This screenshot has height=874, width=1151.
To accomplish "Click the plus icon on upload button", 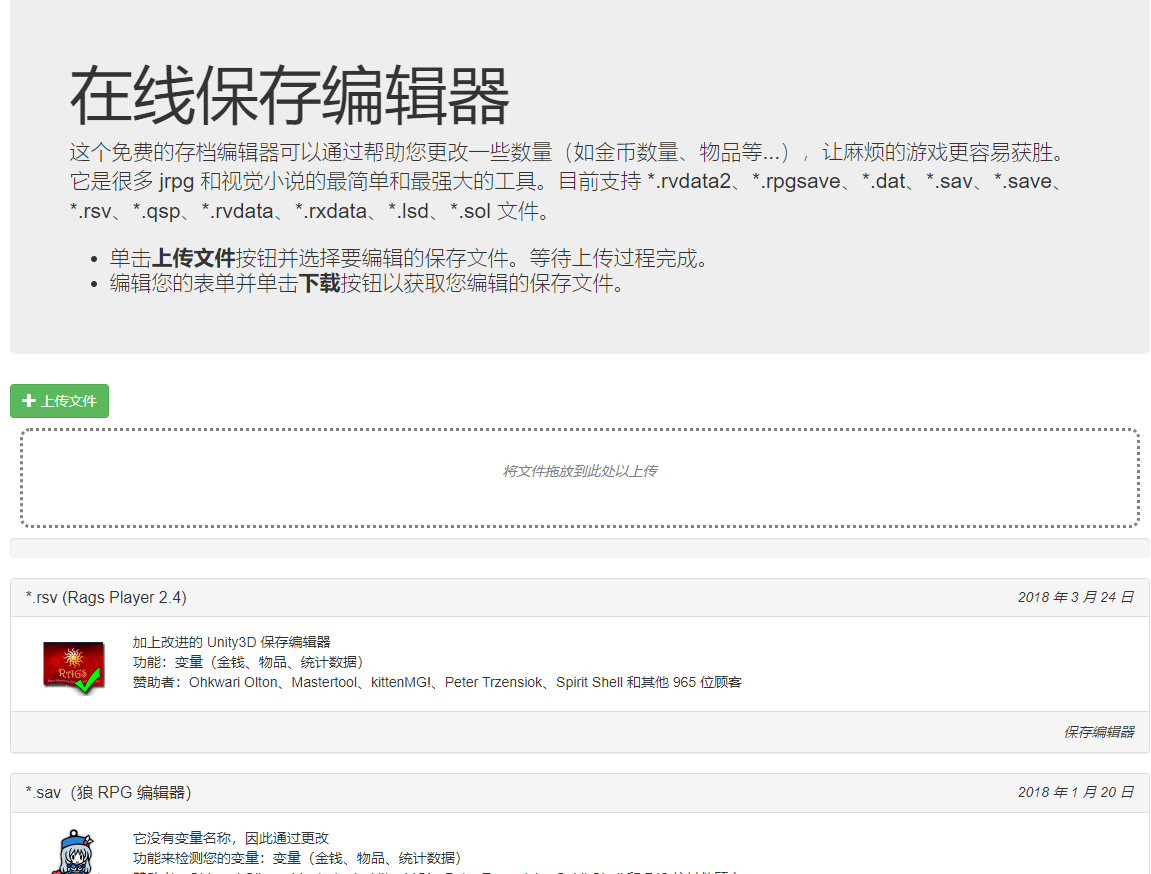I will (29, 401).
